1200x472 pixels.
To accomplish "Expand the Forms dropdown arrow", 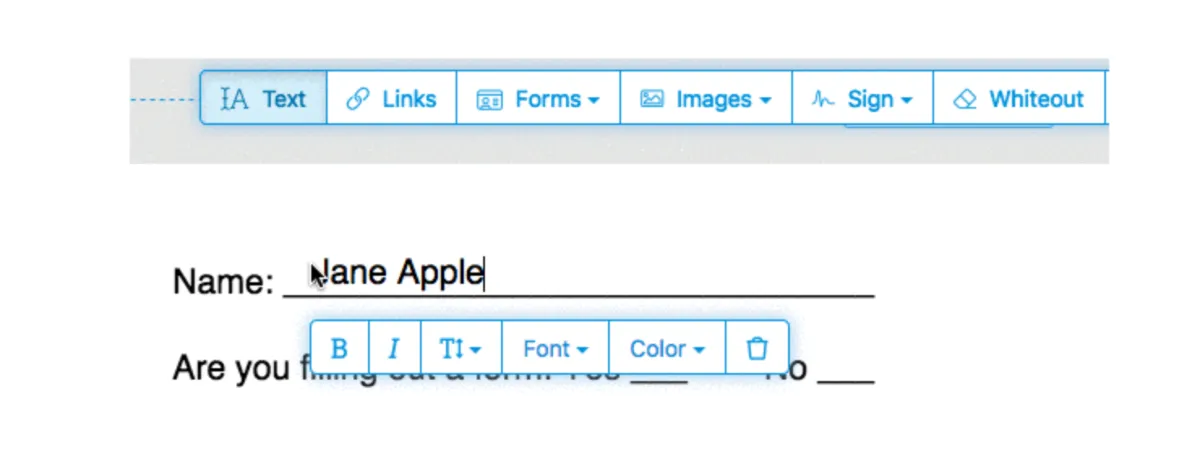I will point(593,101).
